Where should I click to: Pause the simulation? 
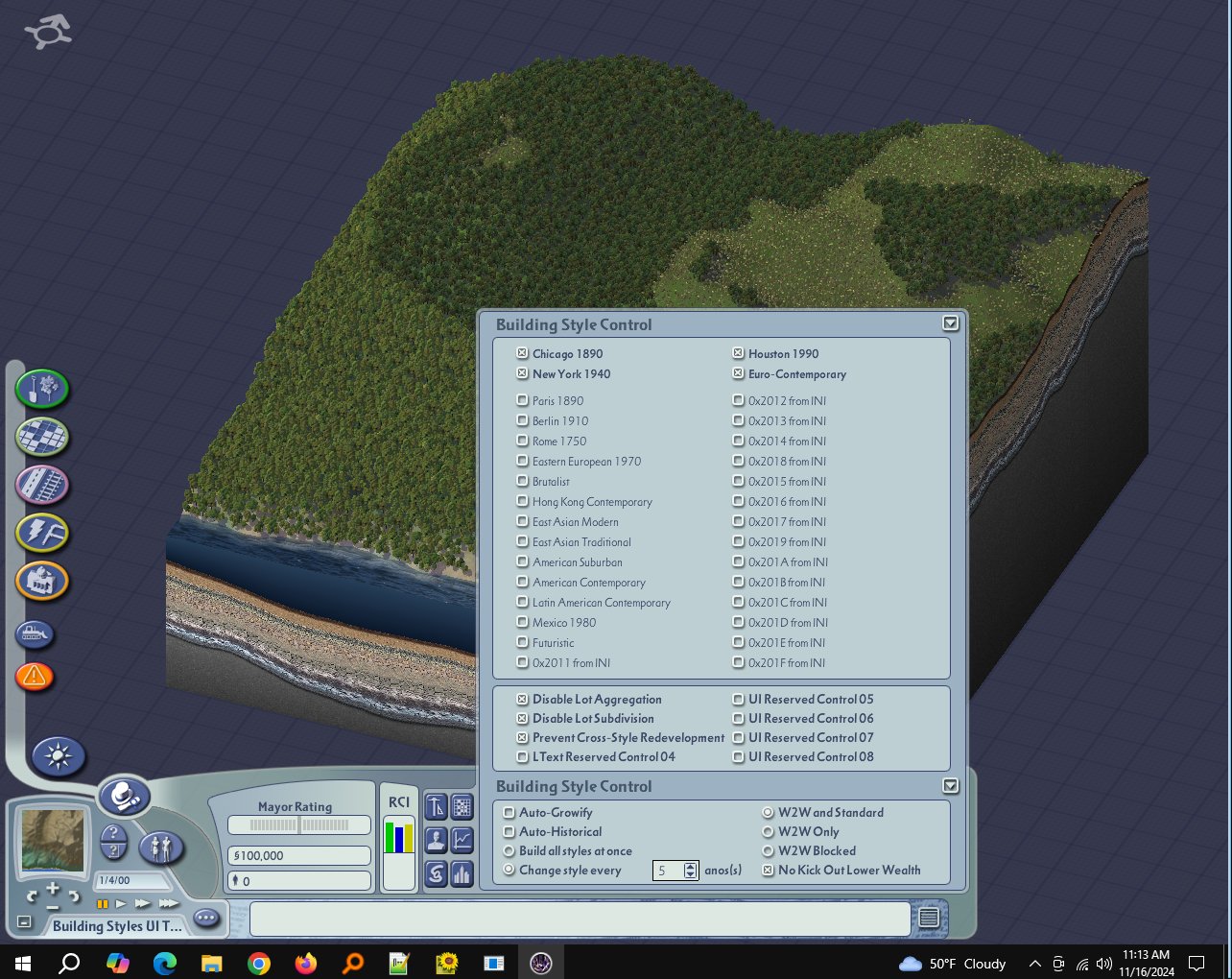102,904
